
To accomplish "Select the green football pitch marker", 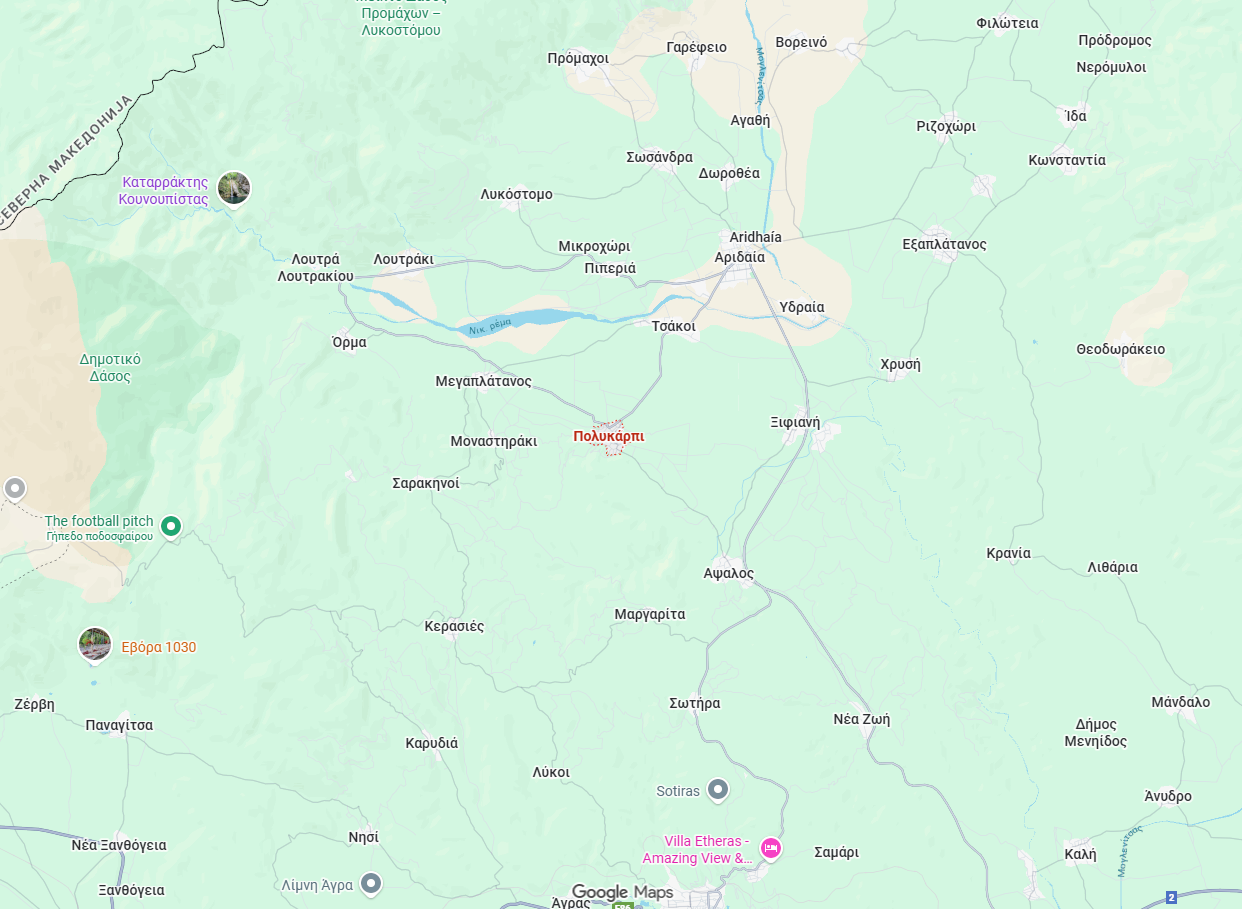I will (x=171, y=525).
